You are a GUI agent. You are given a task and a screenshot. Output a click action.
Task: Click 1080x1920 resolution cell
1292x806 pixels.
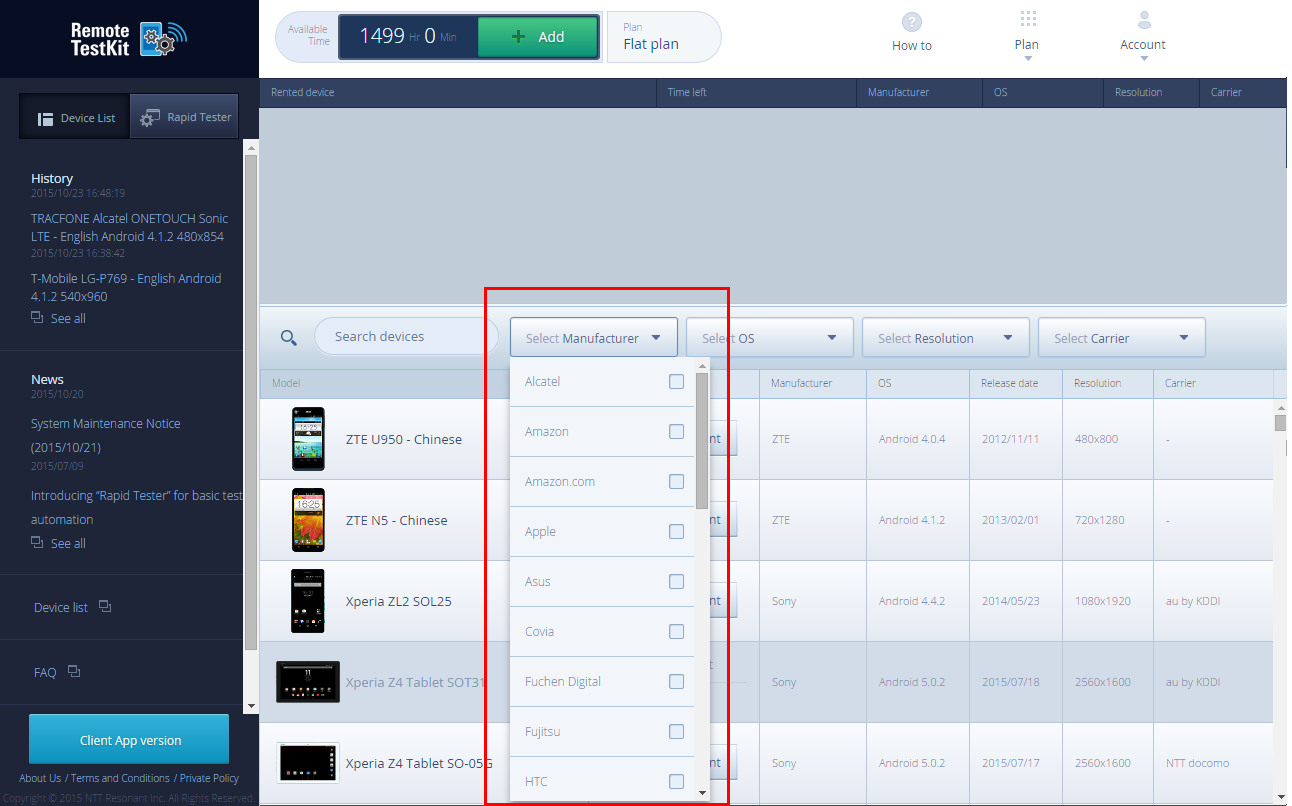click(x=1102, y=601)
